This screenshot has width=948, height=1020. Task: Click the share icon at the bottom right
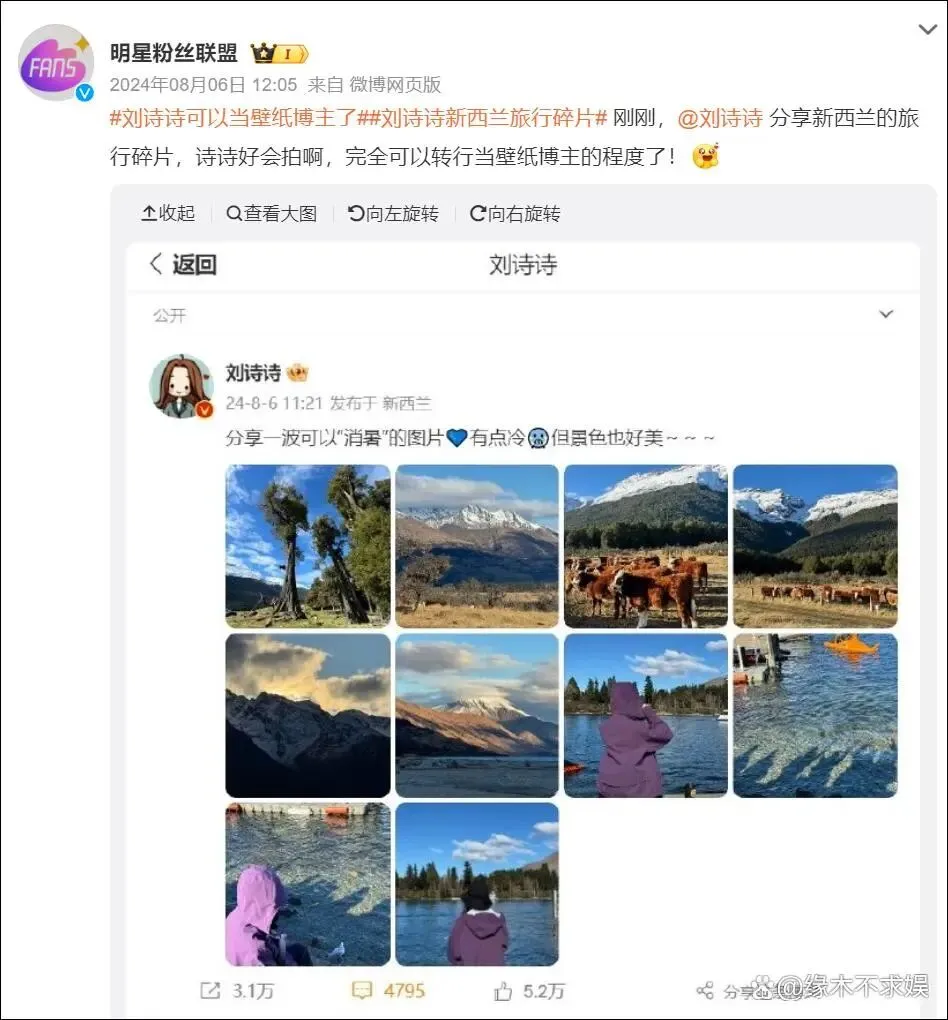(705, 991)
